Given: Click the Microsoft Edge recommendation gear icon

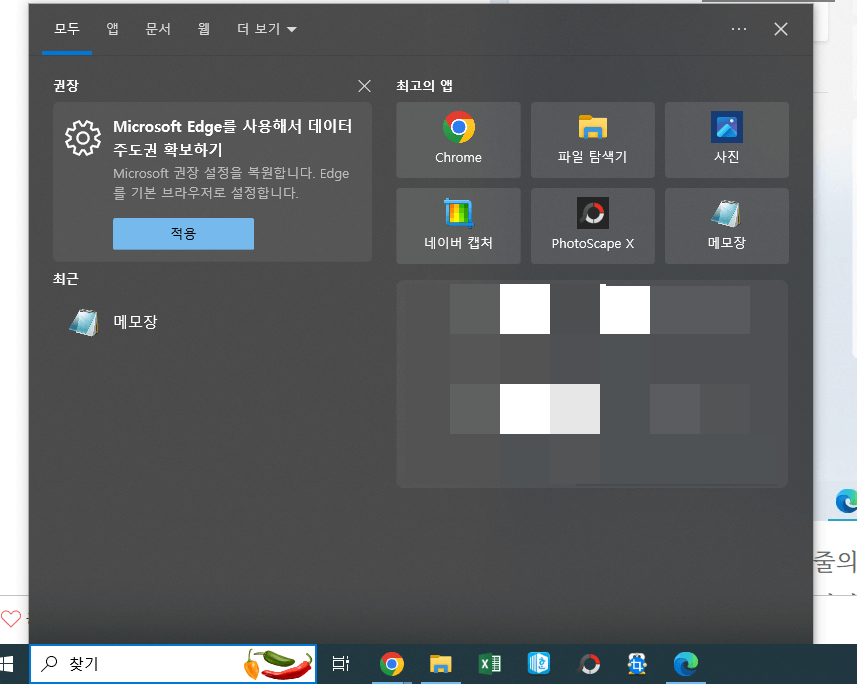Looking at the screenshot, I should [x=83, y=138].
